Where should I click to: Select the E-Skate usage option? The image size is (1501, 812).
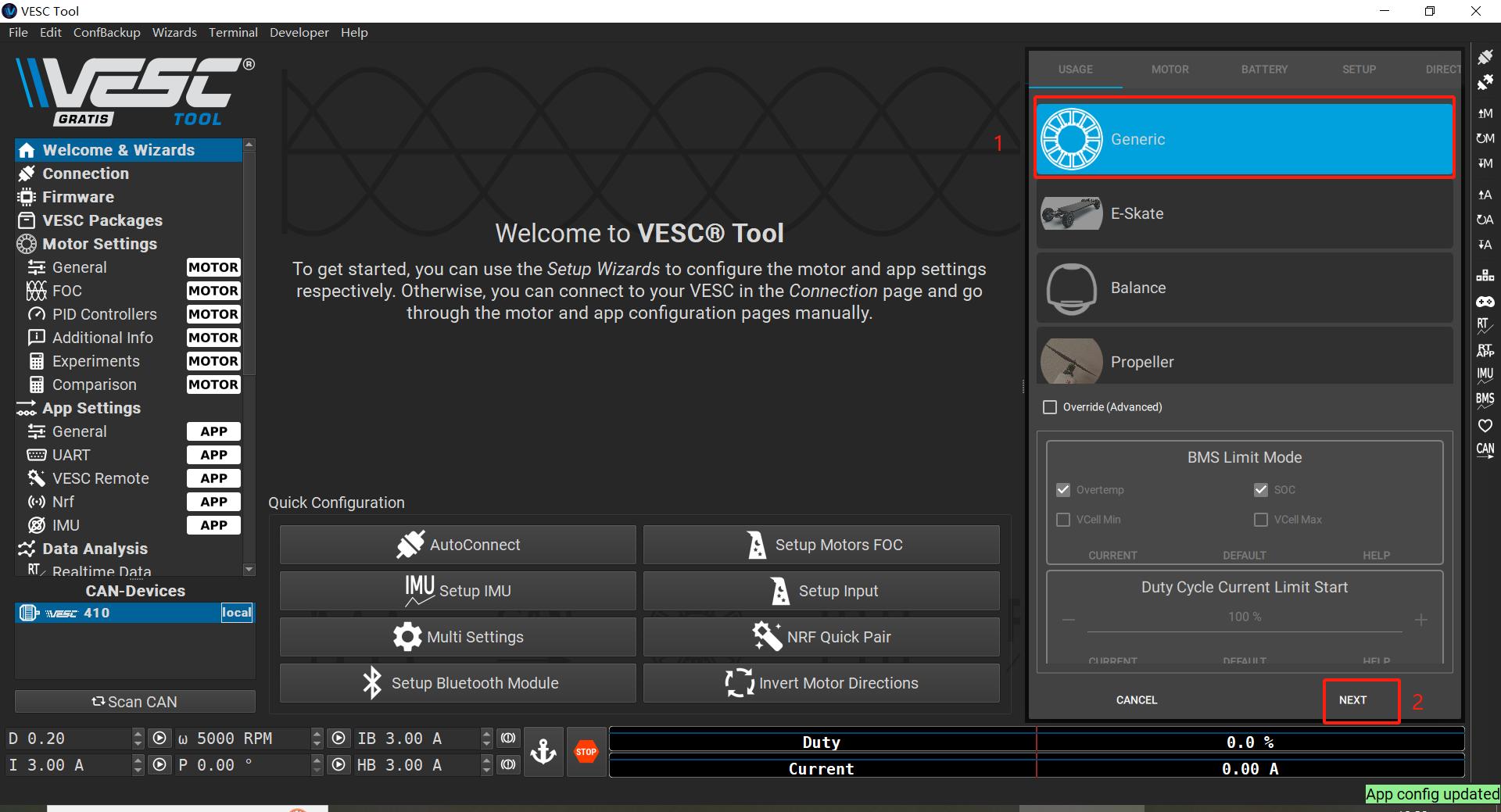point(1245,213)
